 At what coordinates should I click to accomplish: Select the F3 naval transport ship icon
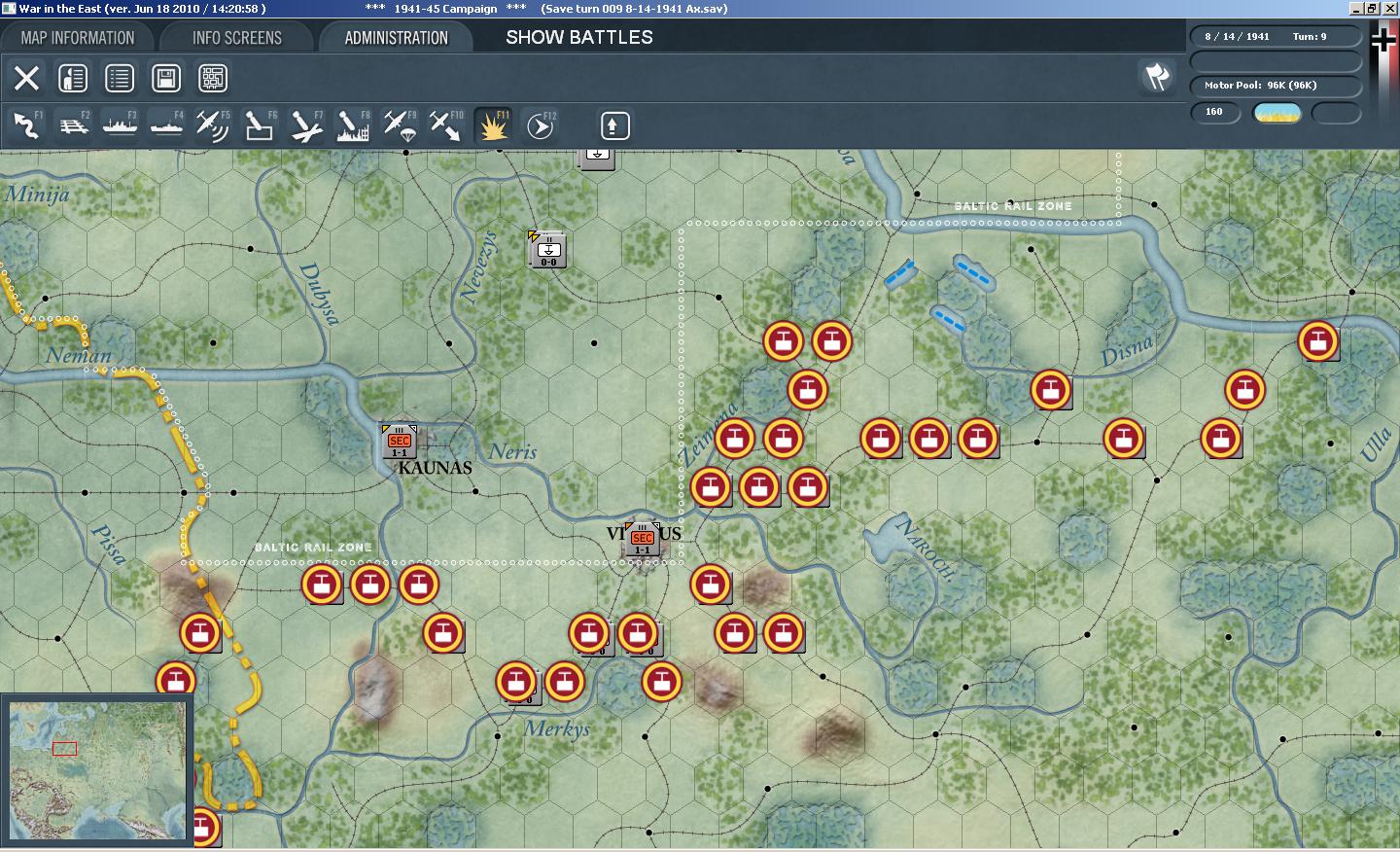pos(120,125)
